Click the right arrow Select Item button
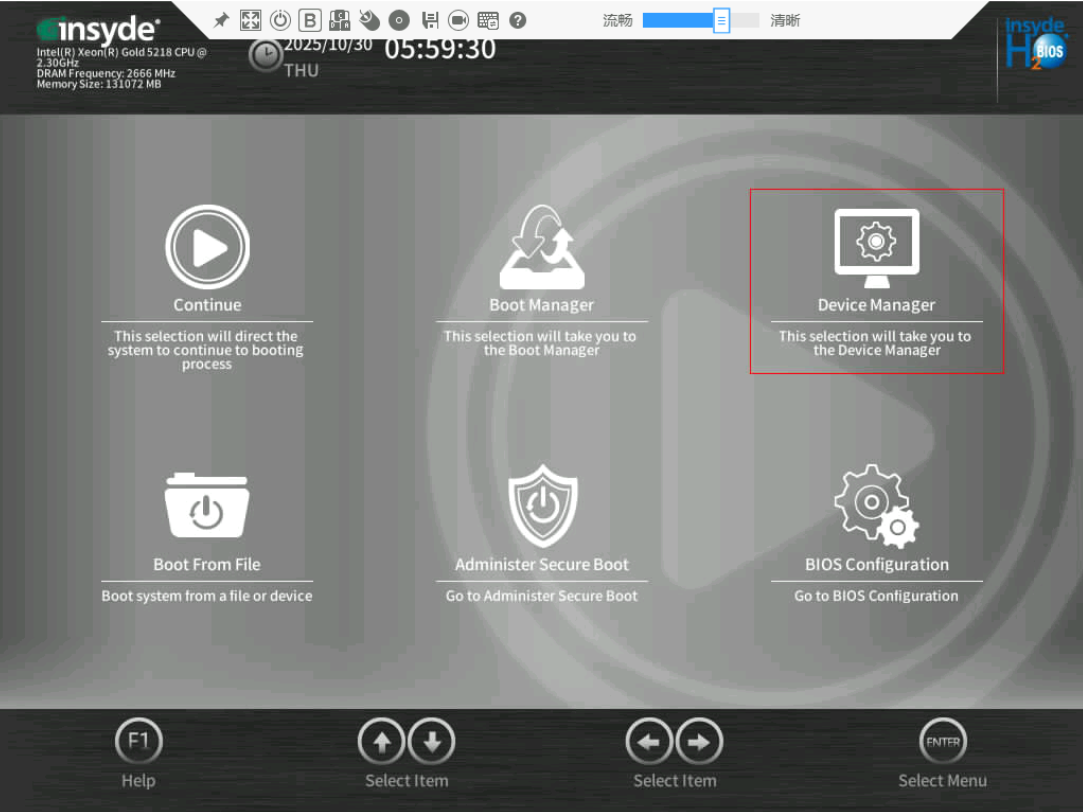Screen dimensions: 1083x812 pyautogui.click(x=699, y=742)
